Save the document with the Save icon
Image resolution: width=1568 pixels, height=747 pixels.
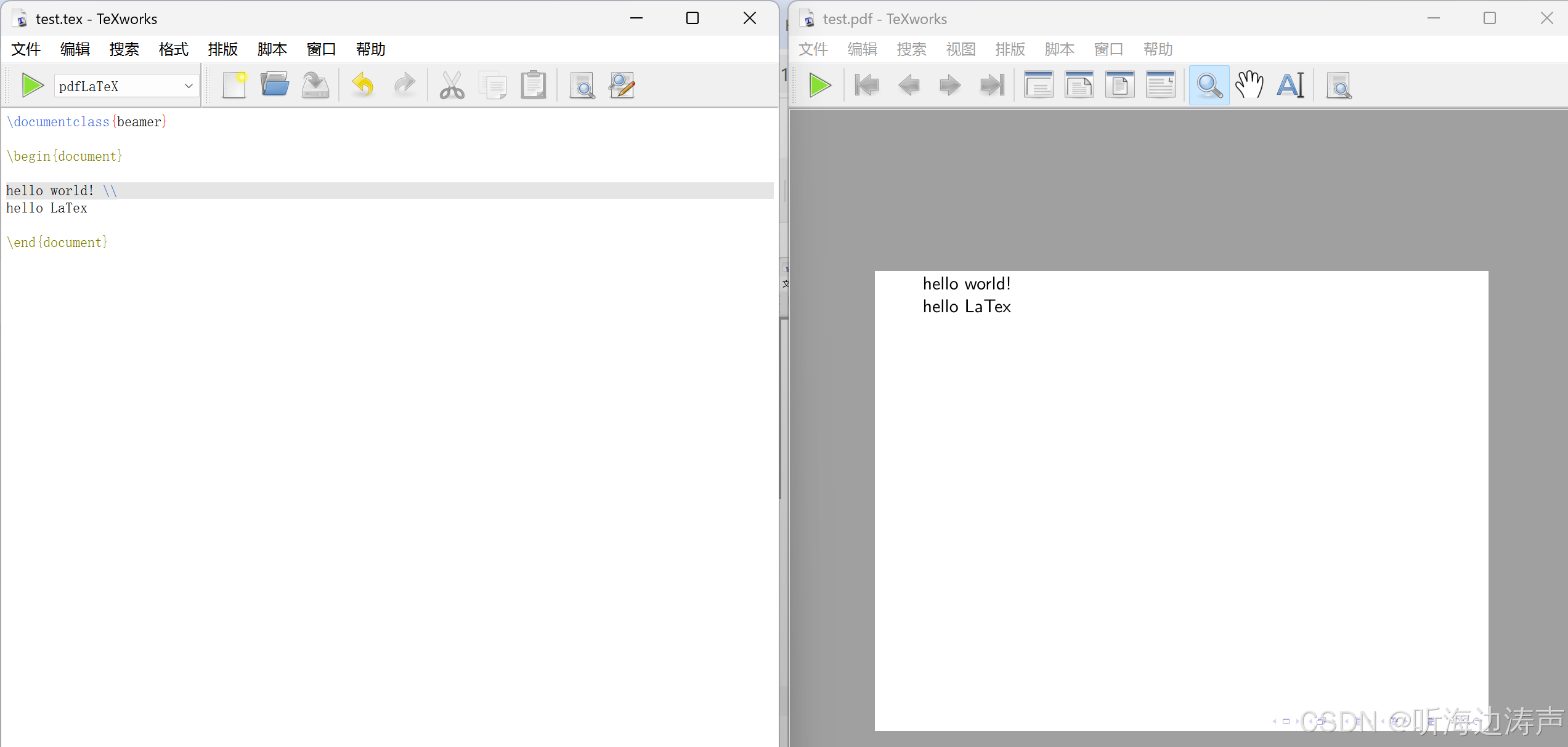[315, 86]
